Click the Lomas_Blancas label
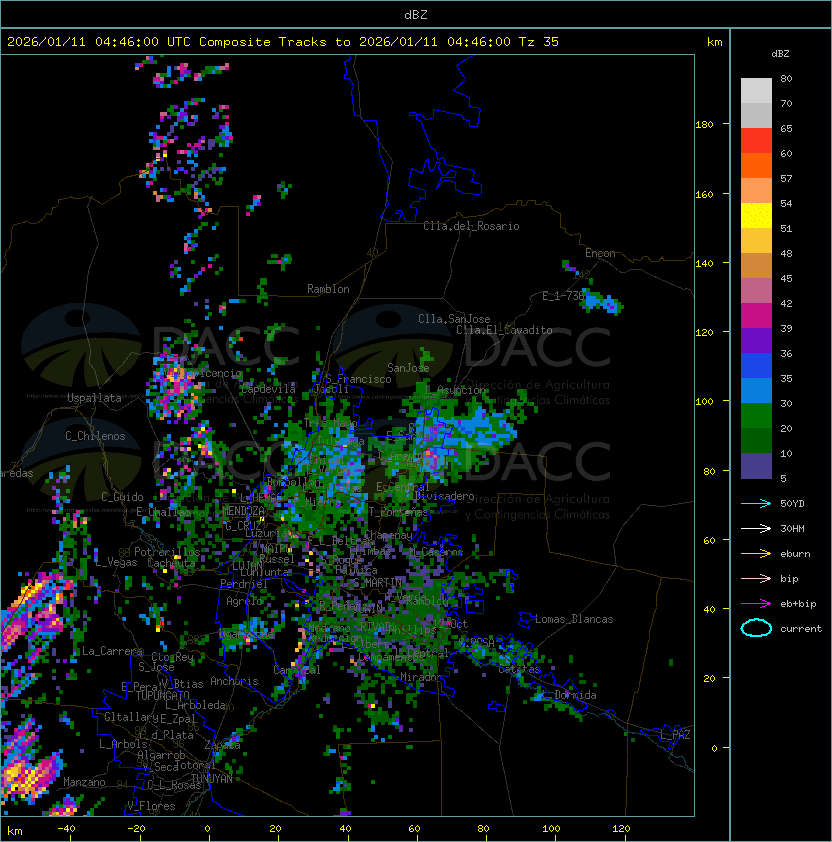The width and height of the screenshot is (832, 842). [x=574, y=620]
